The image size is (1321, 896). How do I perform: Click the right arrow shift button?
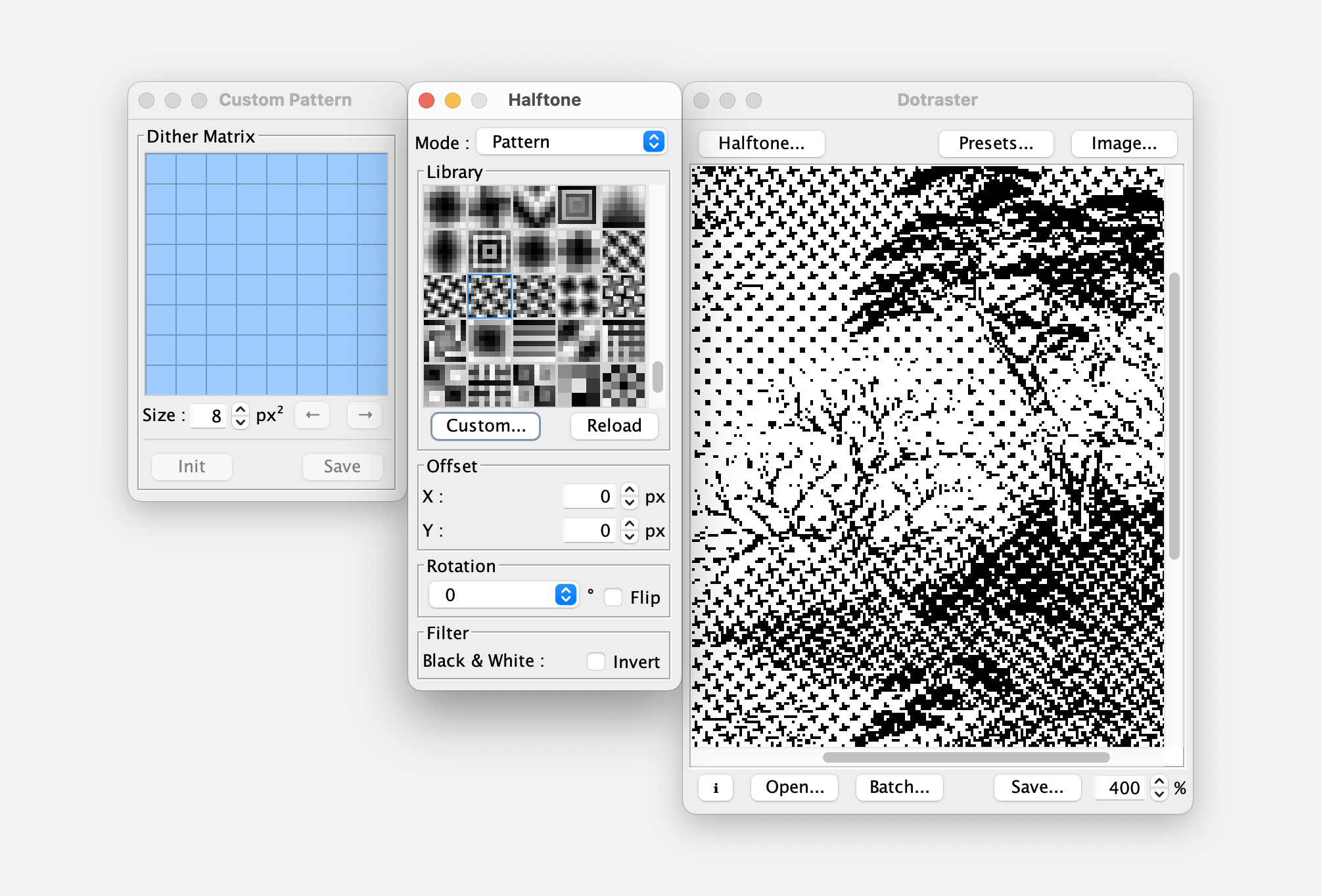click(365, 415)
